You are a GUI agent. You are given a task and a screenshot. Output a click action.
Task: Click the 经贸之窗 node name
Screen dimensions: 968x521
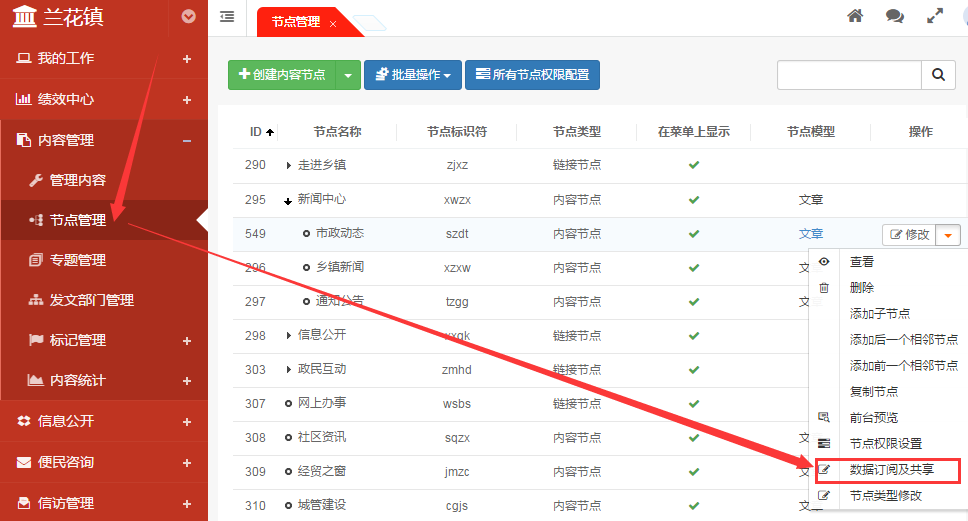click(x=322, y=471)
